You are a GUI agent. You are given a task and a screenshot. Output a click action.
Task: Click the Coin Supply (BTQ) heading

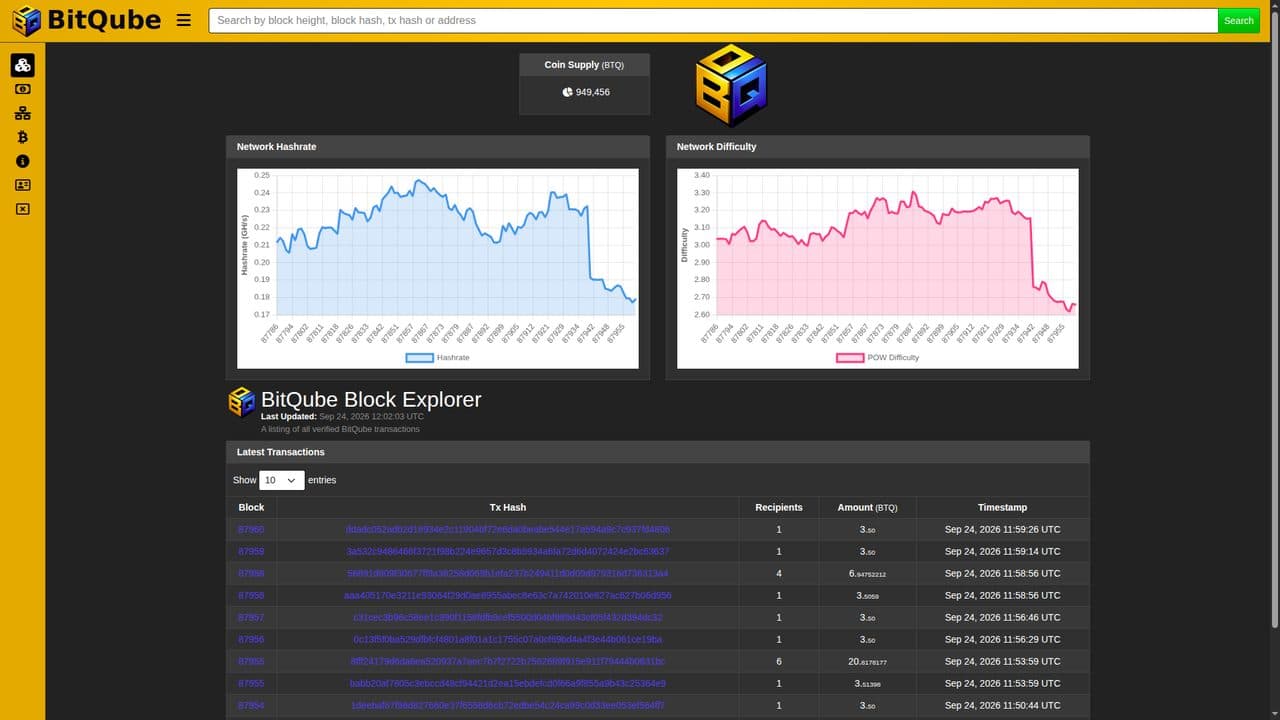[584, 65]
